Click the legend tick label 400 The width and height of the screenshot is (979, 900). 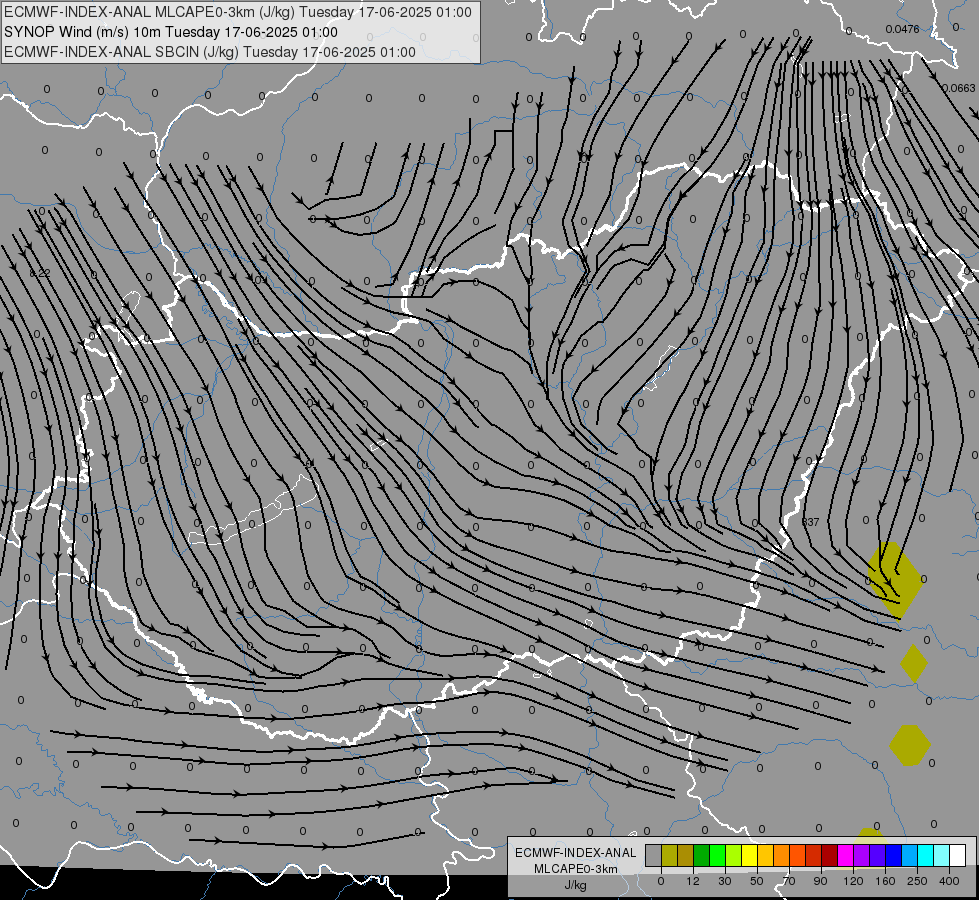pos(950,881)
